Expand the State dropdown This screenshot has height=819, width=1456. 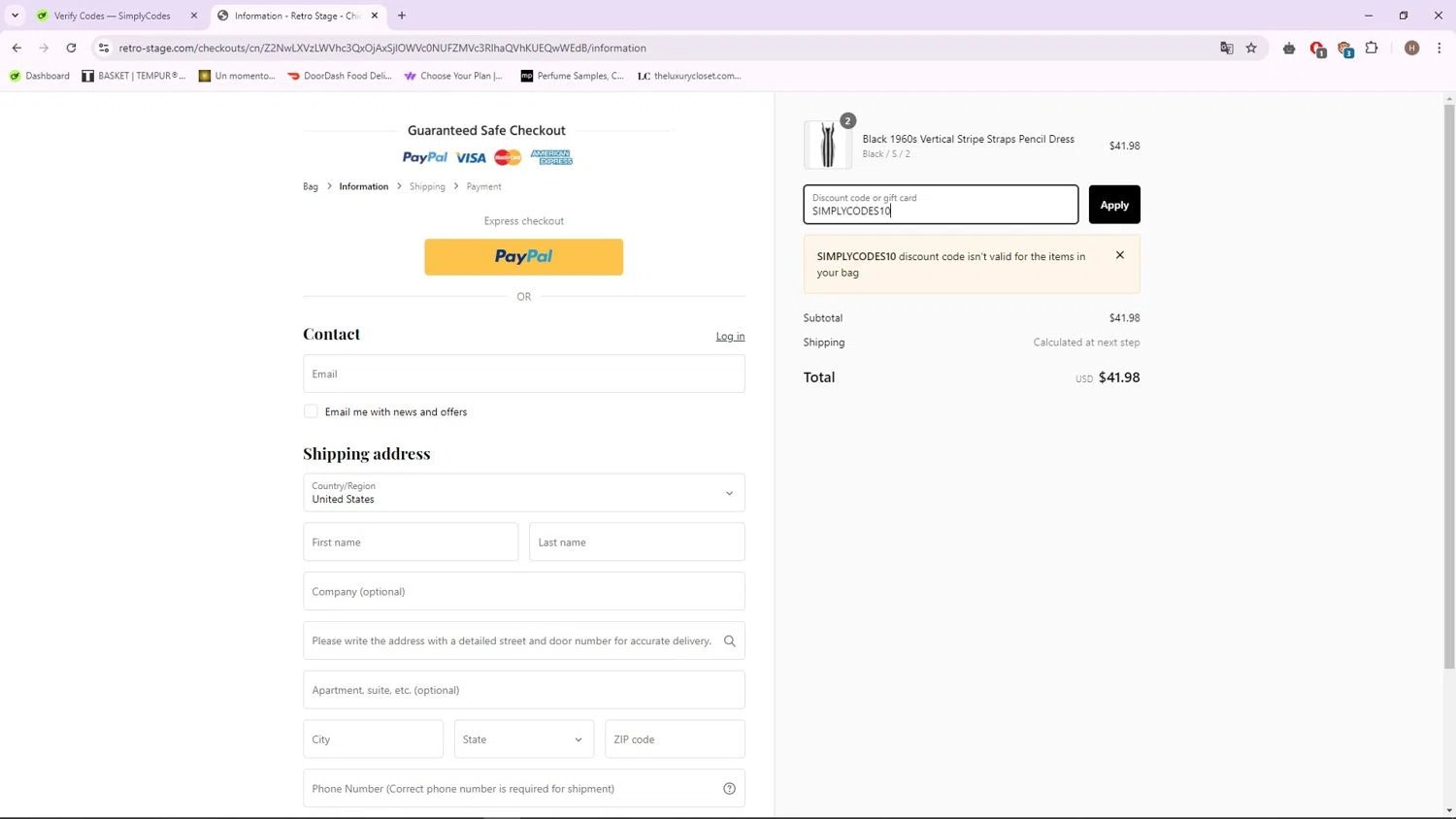point(523,739)
